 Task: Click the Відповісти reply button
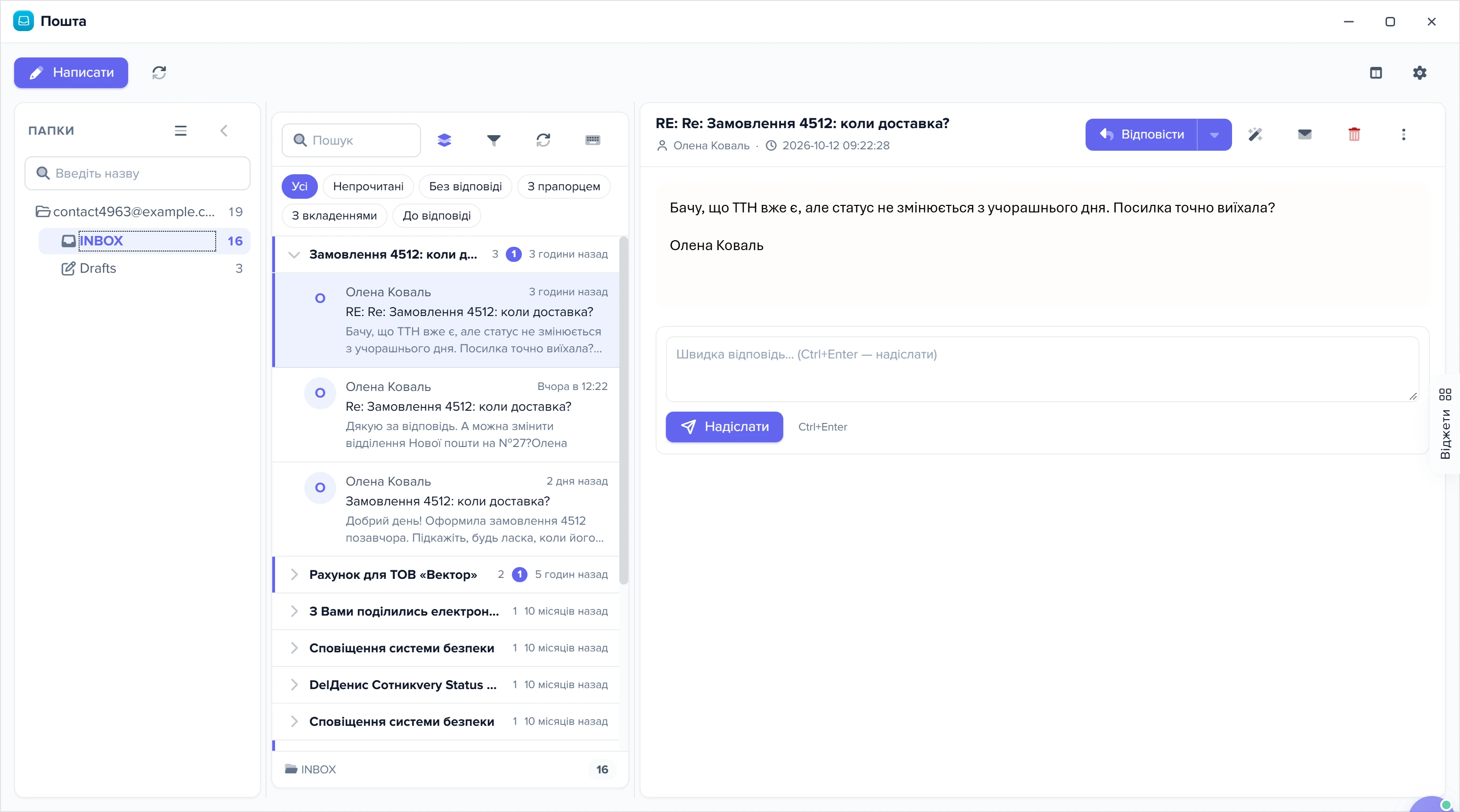tap(1141, 135)
